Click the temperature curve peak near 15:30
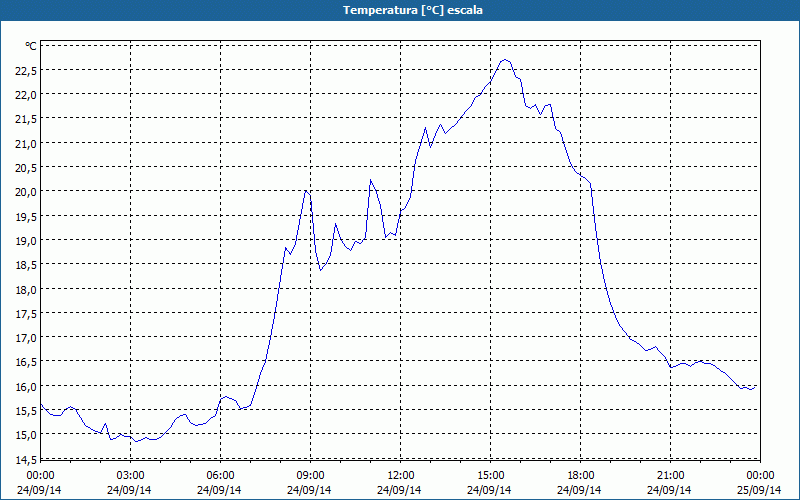800x500 pixels. coord(505,60)
